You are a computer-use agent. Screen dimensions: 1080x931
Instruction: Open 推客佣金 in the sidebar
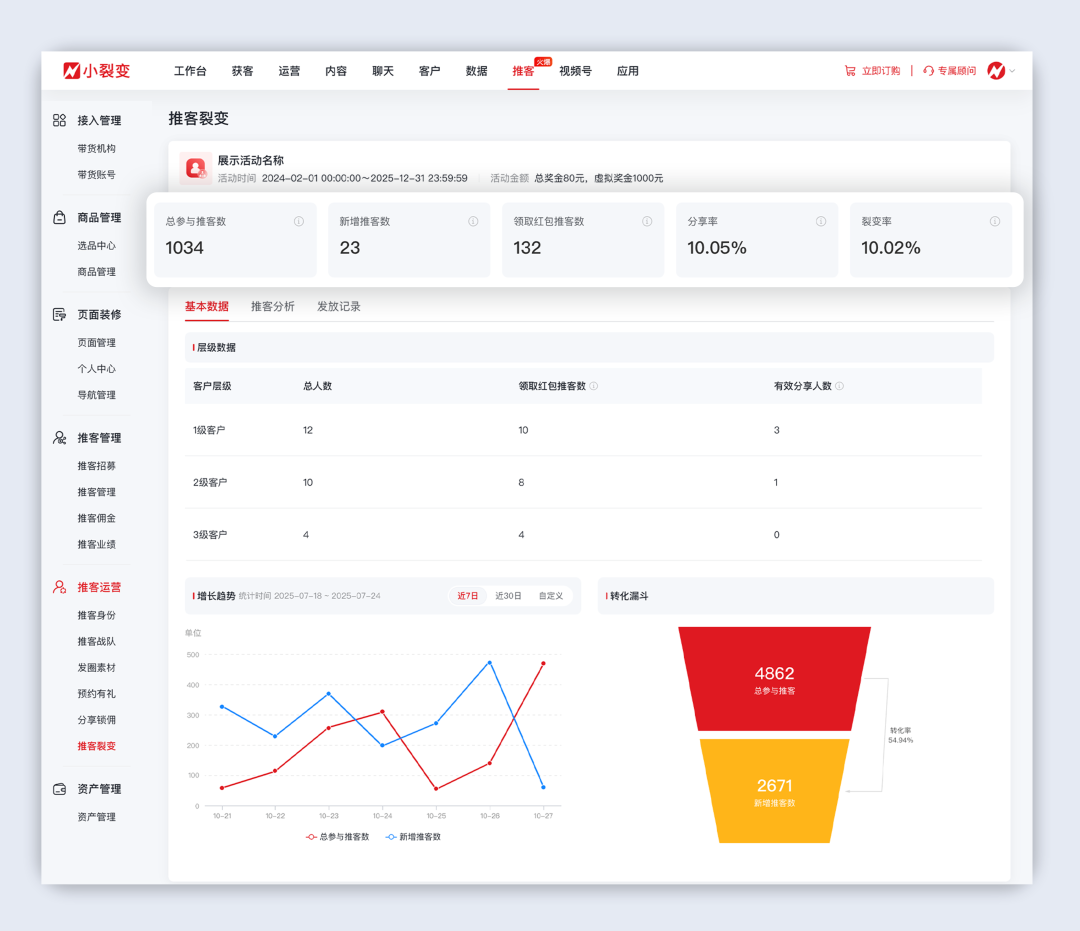point(96,518)
